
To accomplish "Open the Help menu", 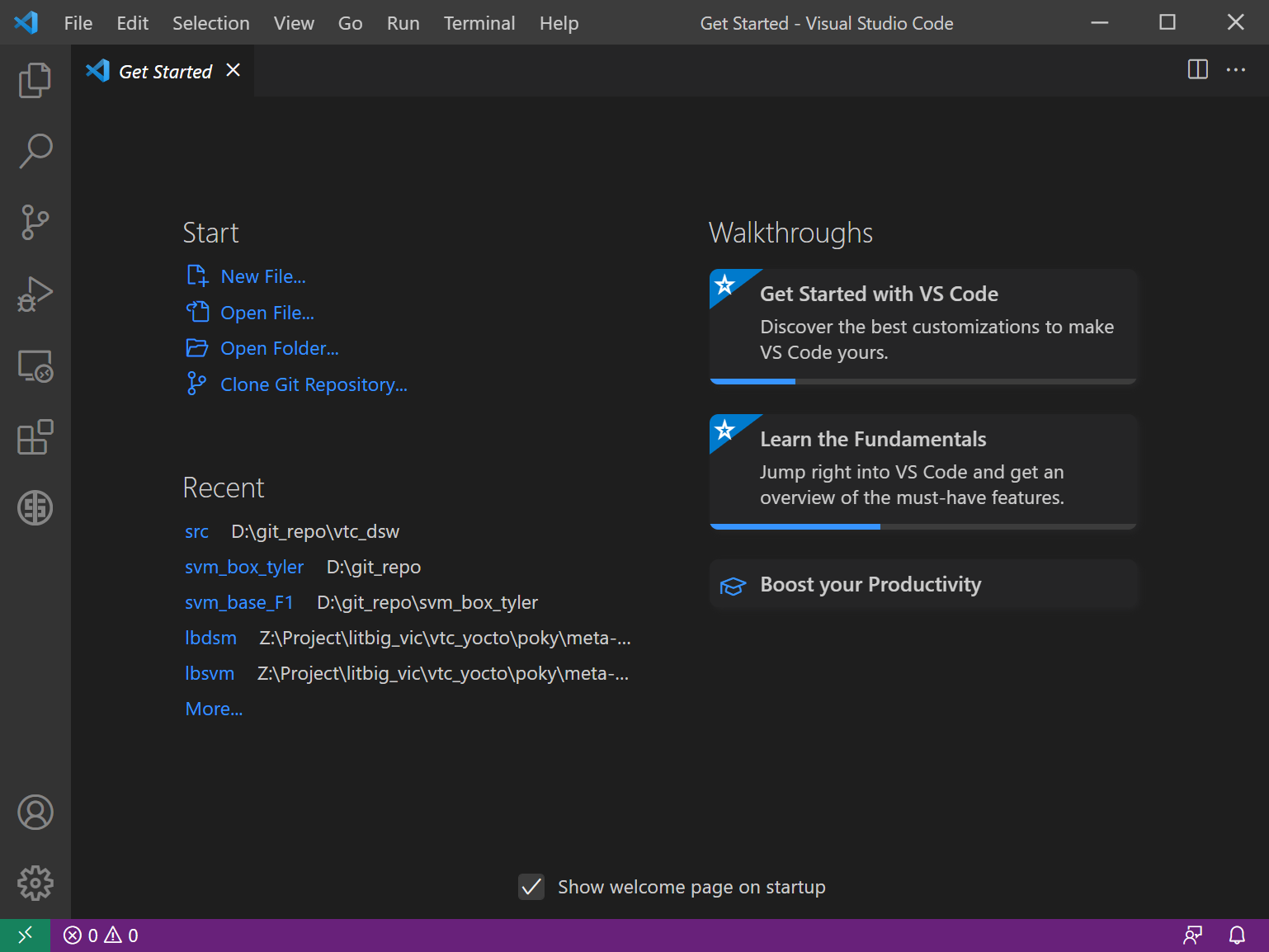I will click(x=559, y=23).
